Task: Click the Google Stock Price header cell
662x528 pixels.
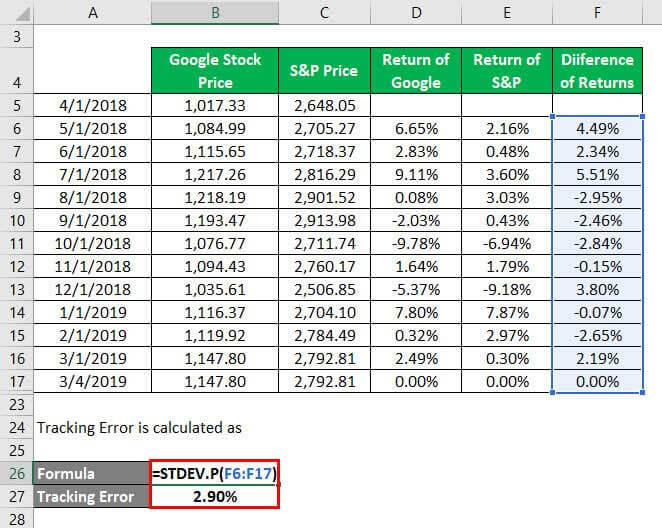Action: (x=215, y=70)
